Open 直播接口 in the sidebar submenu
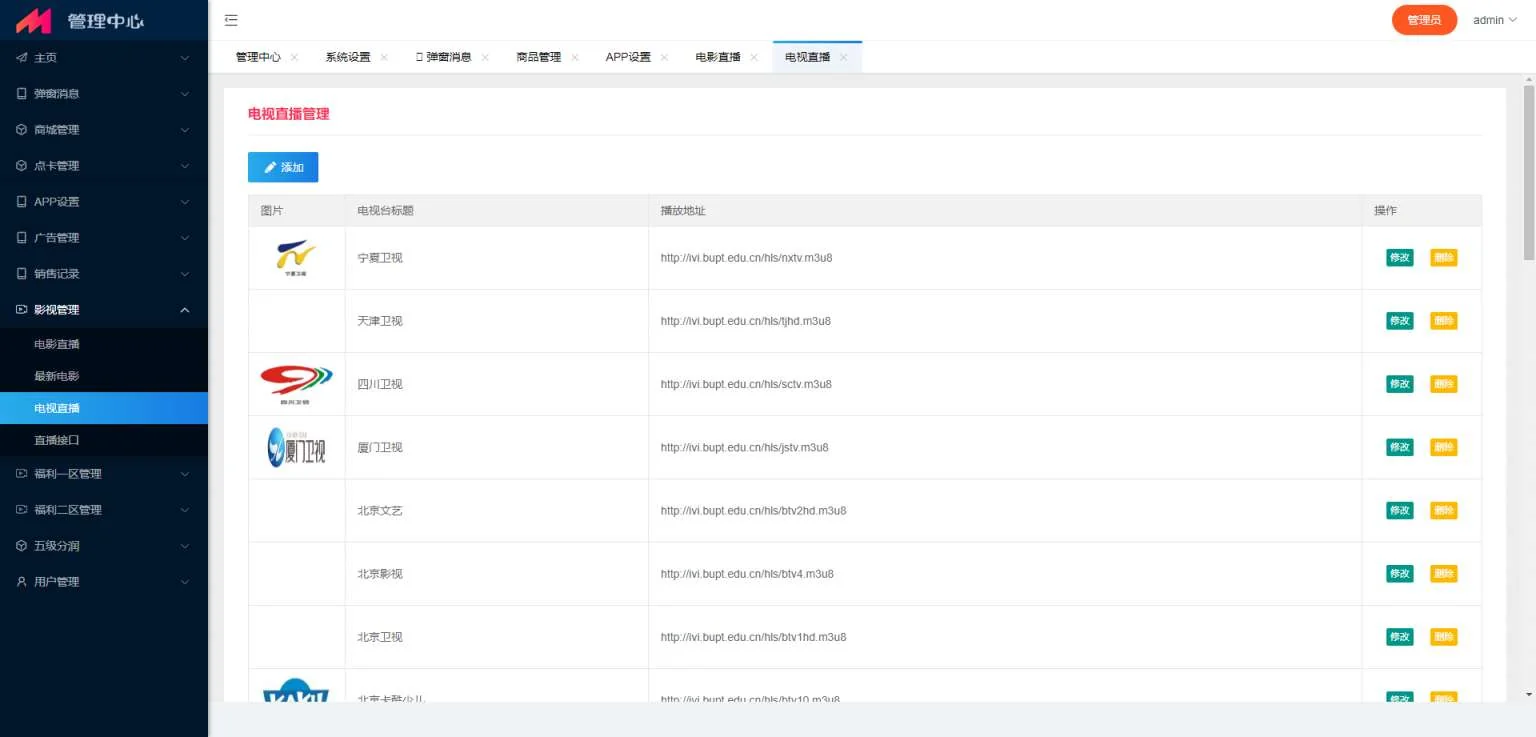1536x737 pixels. tap(57, 440)
